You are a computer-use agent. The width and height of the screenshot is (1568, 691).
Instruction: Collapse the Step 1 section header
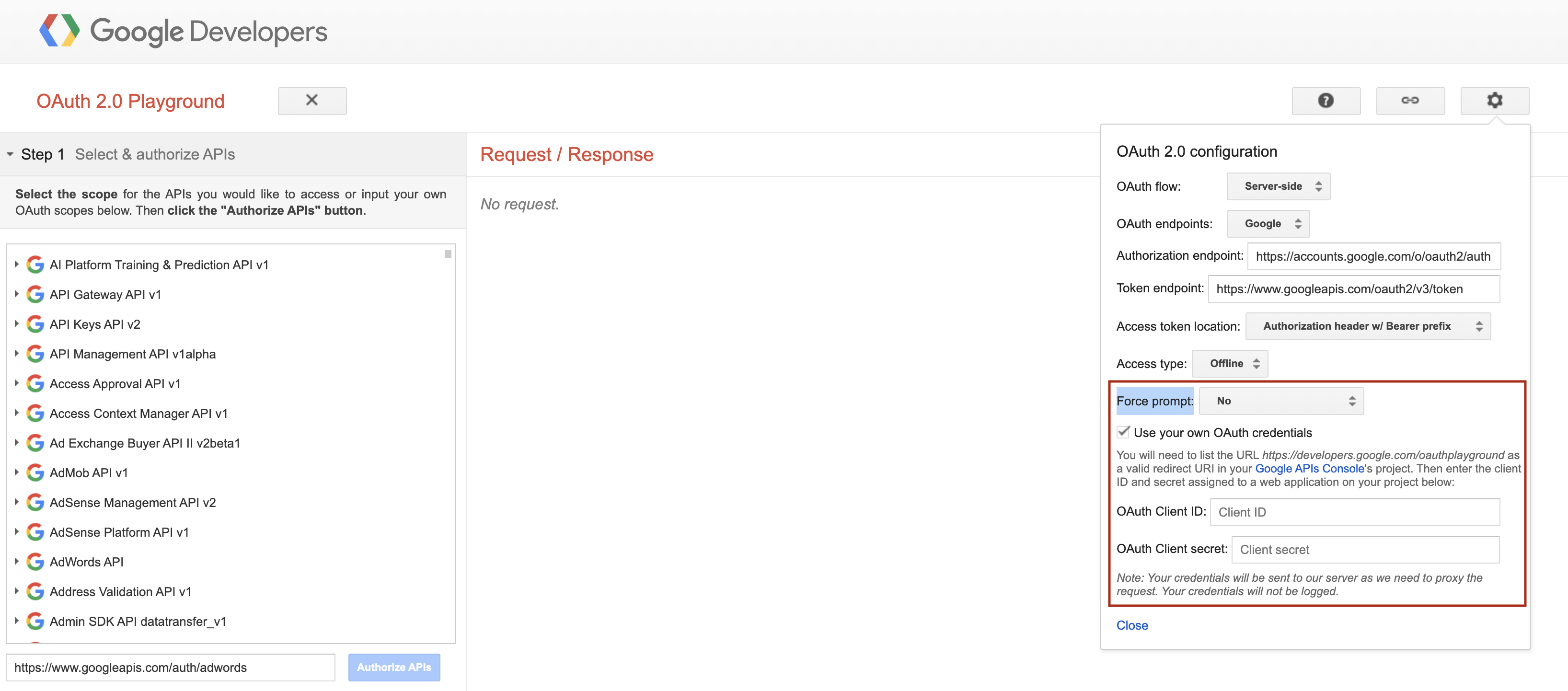pos(11,155)
